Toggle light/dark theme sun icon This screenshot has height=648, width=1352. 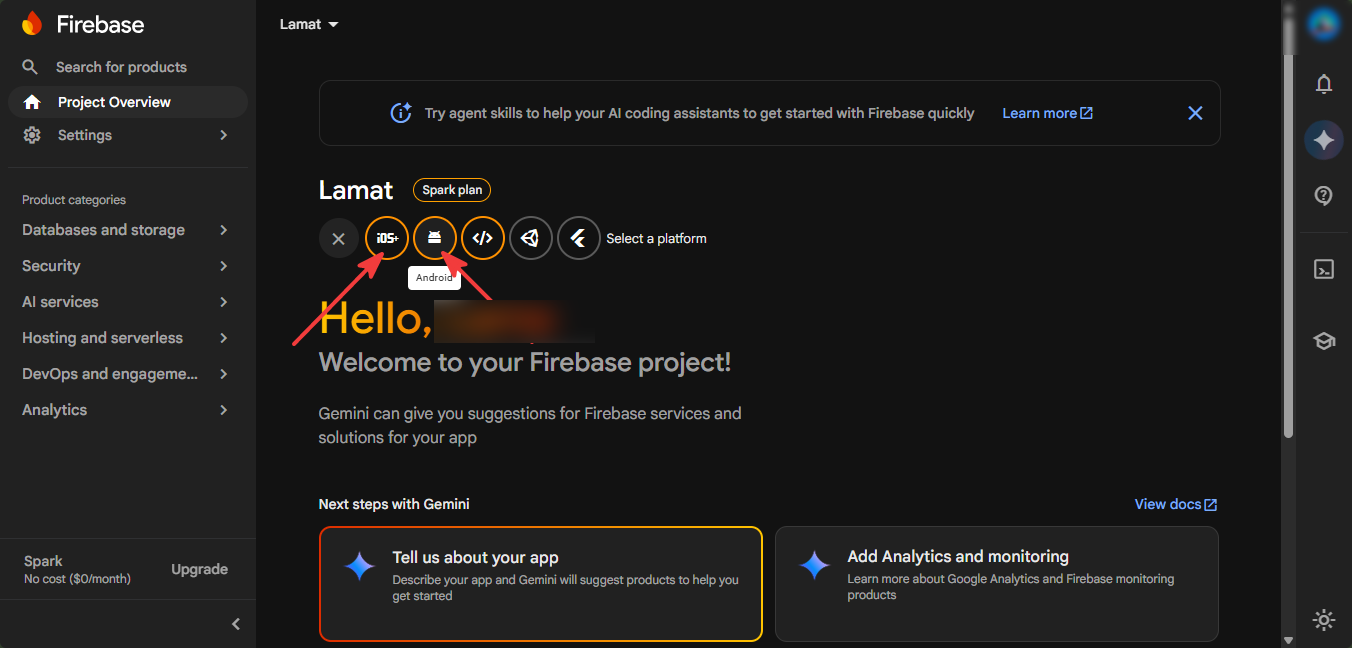1324,620
